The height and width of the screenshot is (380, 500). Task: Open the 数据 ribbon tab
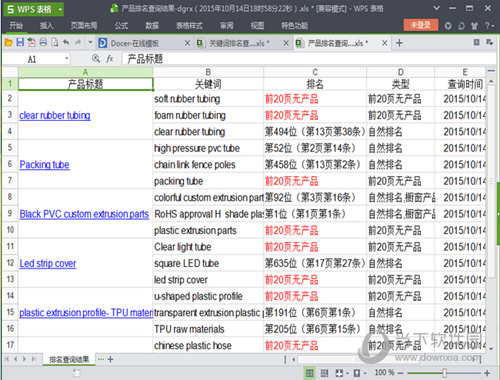(x=152, y=25)
